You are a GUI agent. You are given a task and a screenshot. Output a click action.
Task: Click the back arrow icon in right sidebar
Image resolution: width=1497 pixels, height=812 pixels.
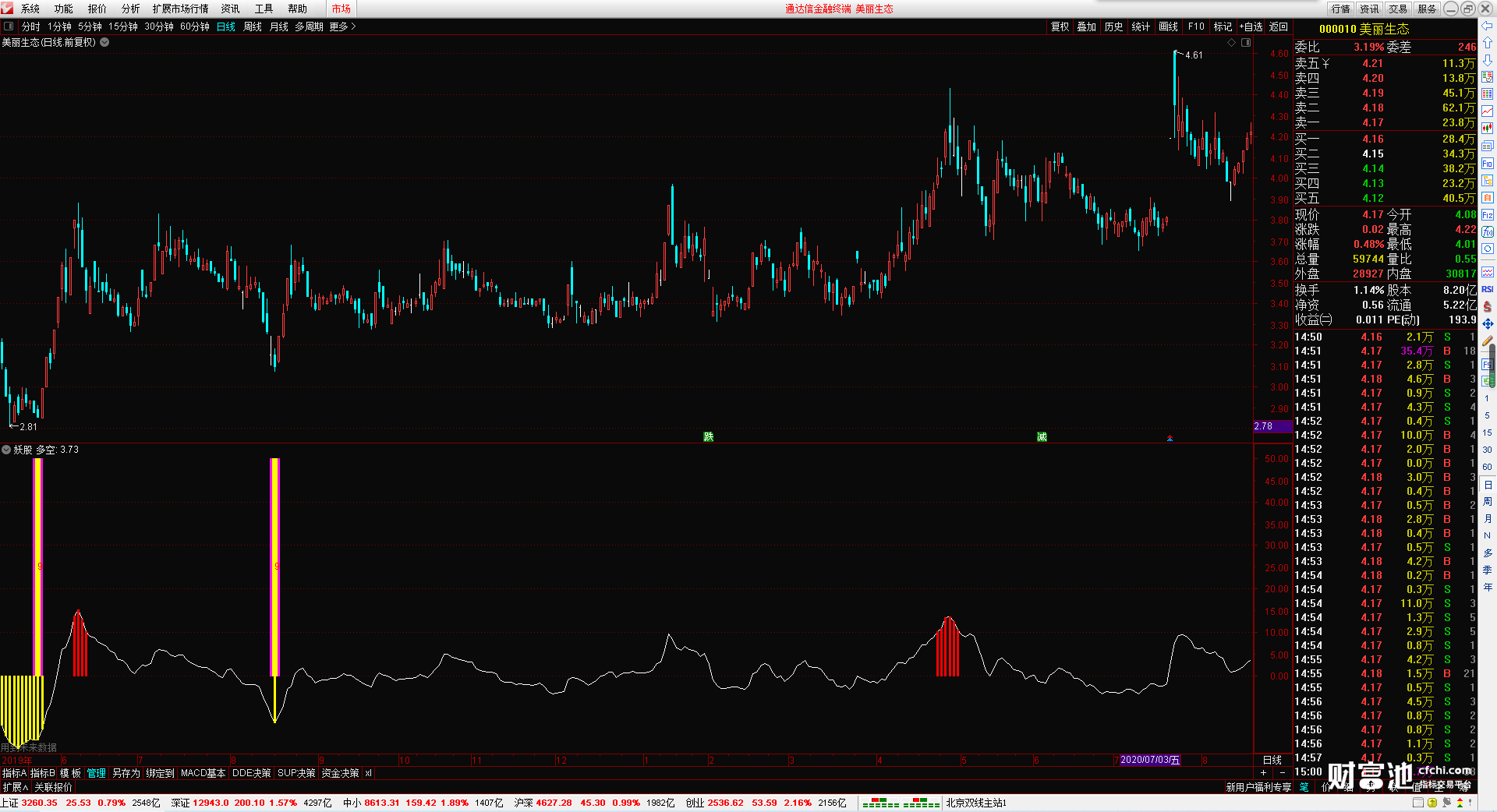(x=1488, y=26)
